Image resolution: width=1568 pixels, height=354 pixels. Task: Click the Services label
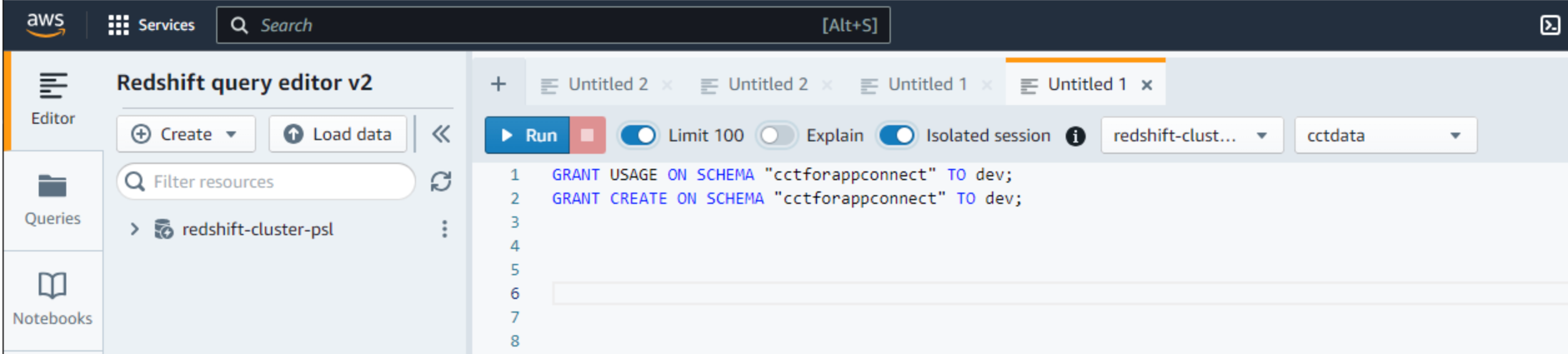[166, 25]
